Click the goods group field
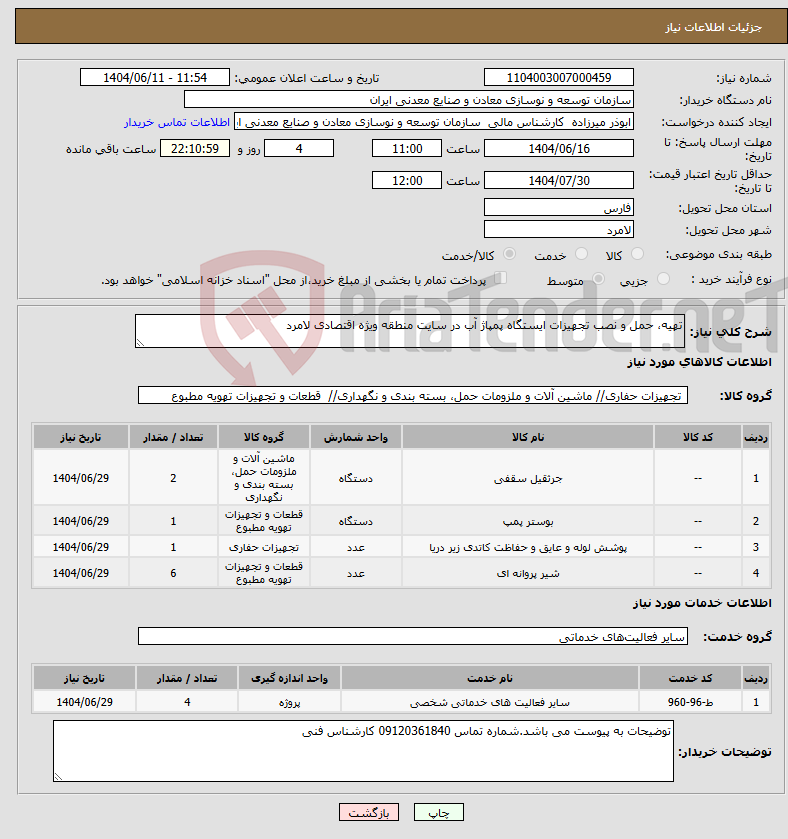Screen dimensions: 788x839 tap(412, 395)
